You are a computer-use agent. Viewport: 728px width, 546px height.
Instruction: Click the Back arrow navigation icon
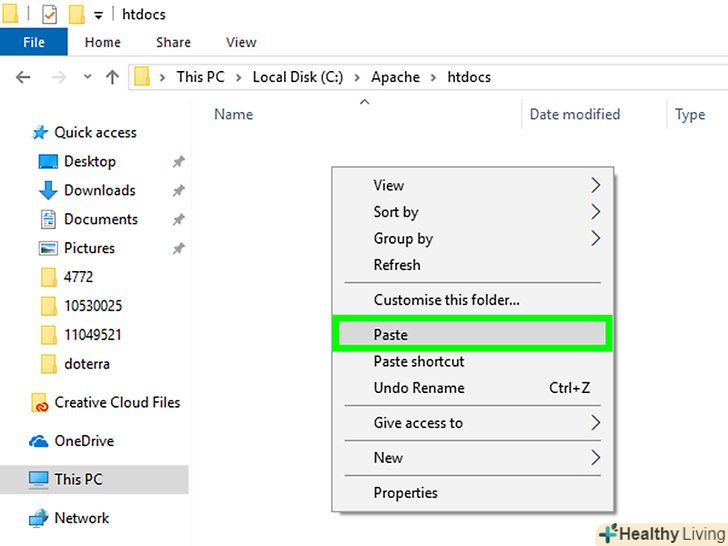point(24,77)
